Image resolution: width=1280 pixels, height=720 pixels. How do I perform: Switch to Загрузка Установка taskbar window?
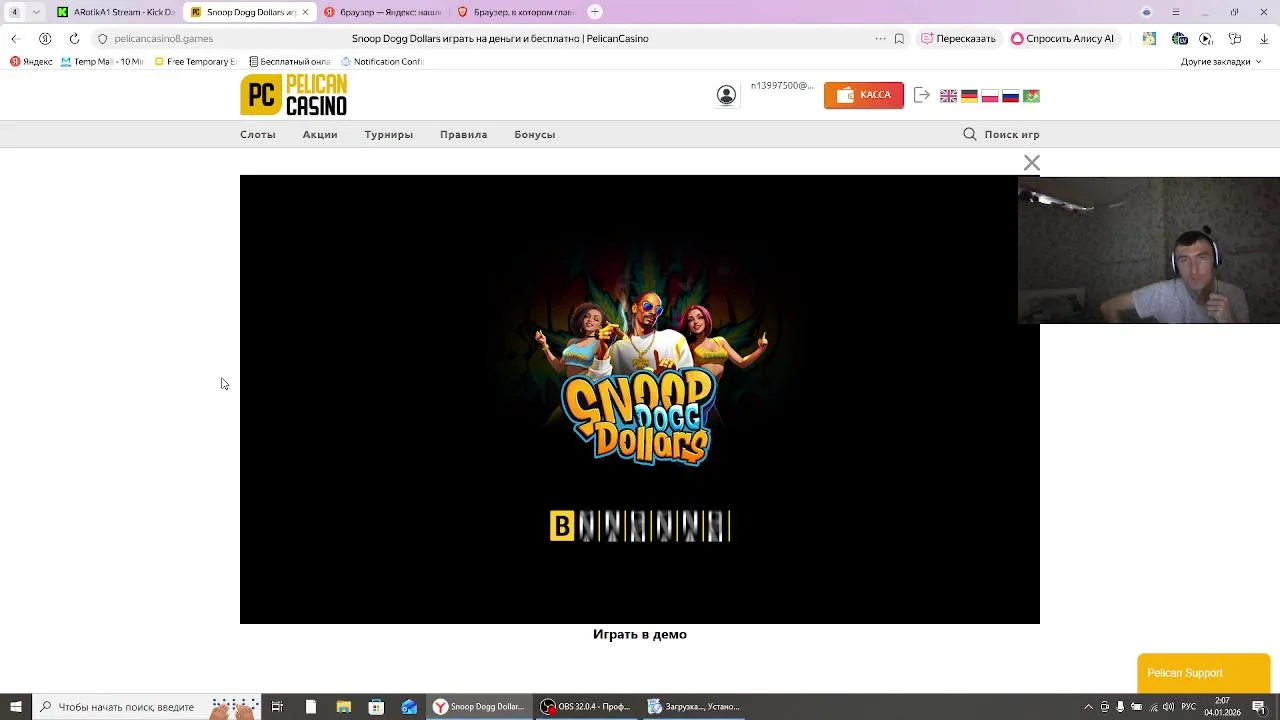click(693, 707)
